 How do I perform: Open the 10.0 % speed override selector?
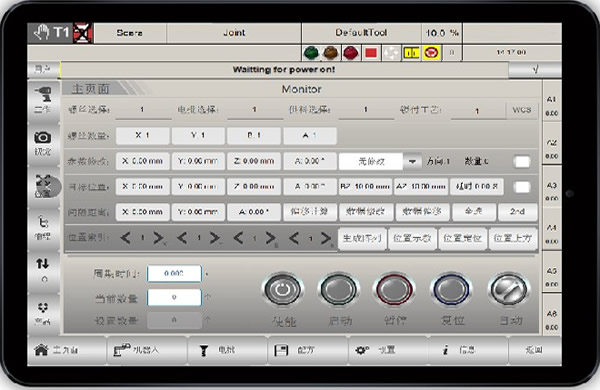[442, 33]
